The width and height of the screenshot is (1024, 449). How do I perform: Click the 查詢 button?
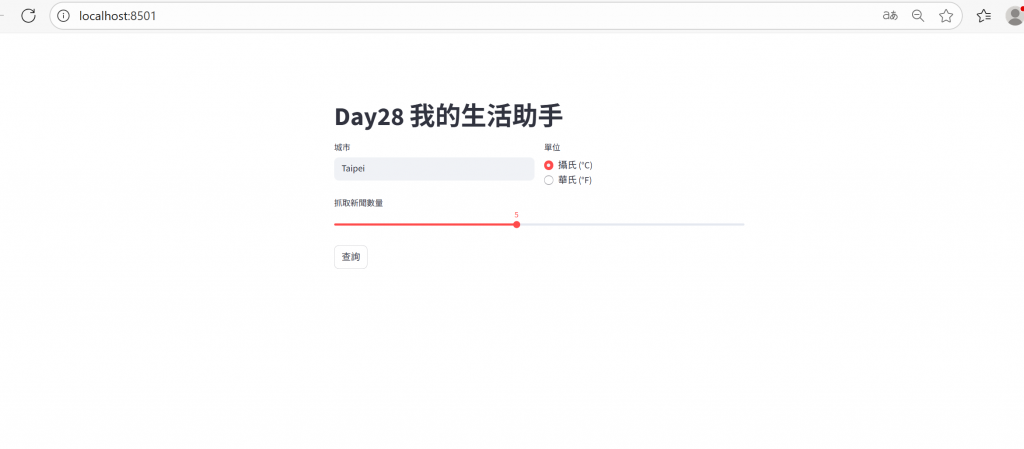351,257
